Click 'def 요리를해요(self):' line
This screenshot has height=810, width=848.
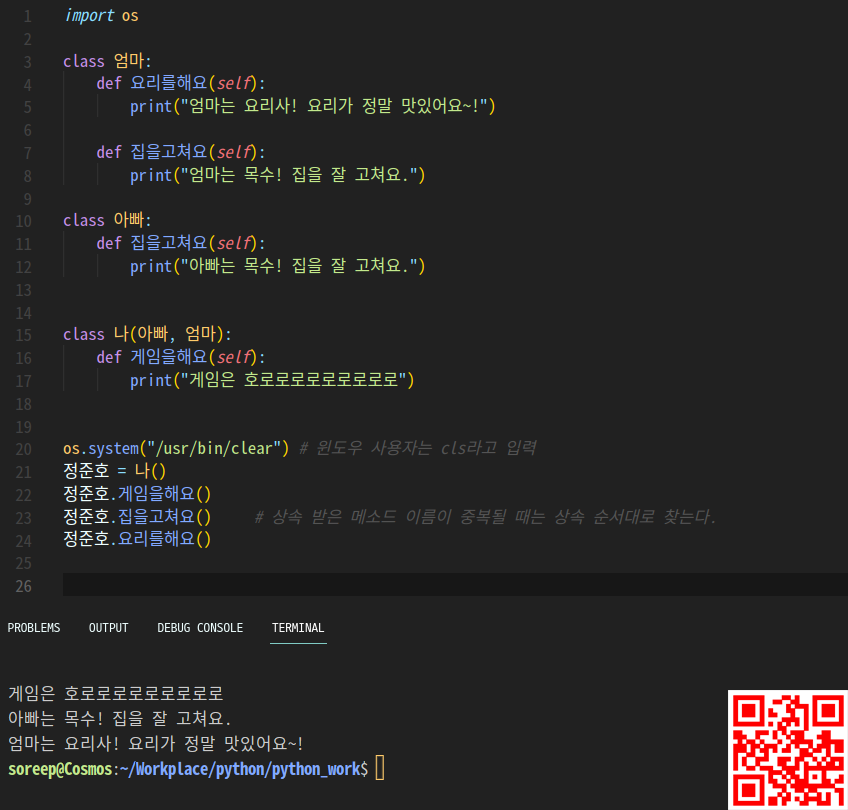[181, 83]
